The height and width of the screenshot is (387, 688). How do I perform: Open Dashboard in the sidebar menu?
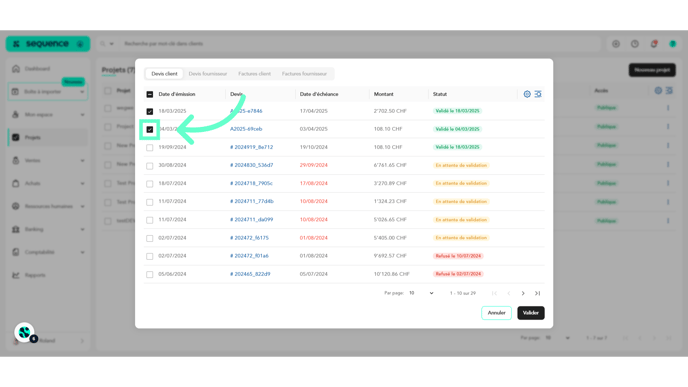(37, 69)
